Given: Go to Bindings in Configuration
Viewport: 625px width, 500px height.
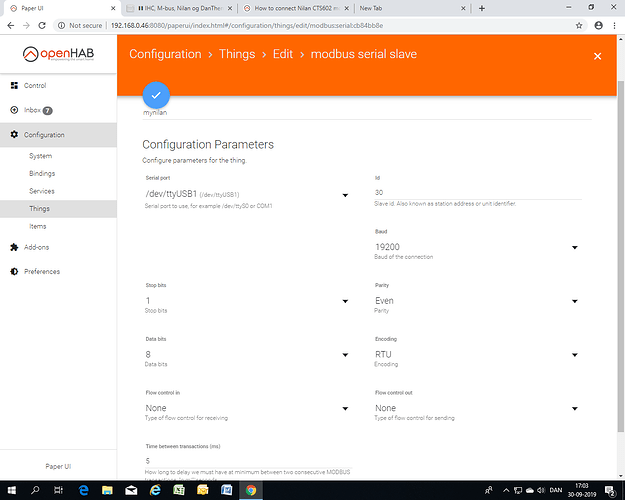Looking at the screenshot, I should click(x=42, y=173).
